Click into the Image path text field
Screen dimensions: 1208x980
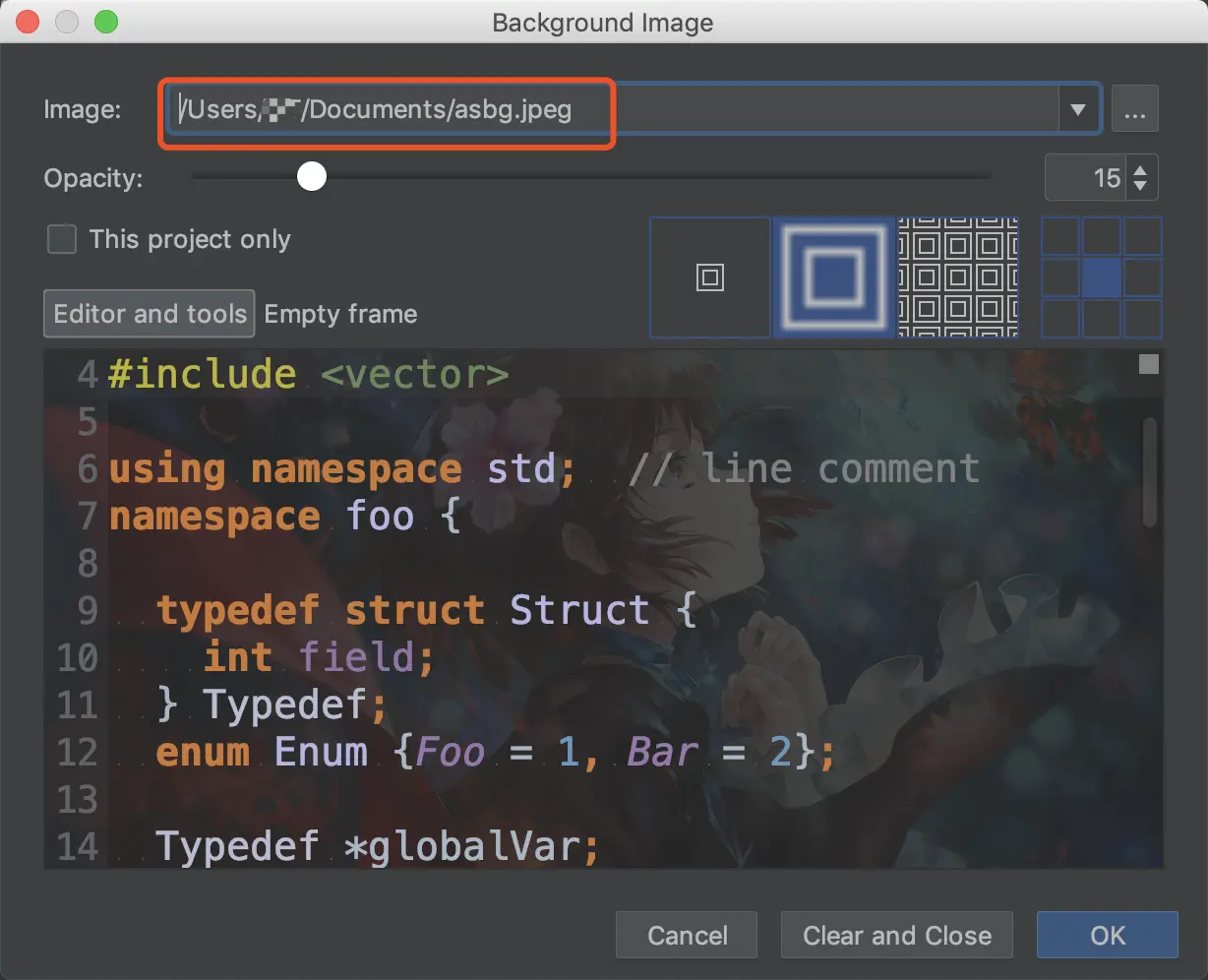(x=612, y=109)
